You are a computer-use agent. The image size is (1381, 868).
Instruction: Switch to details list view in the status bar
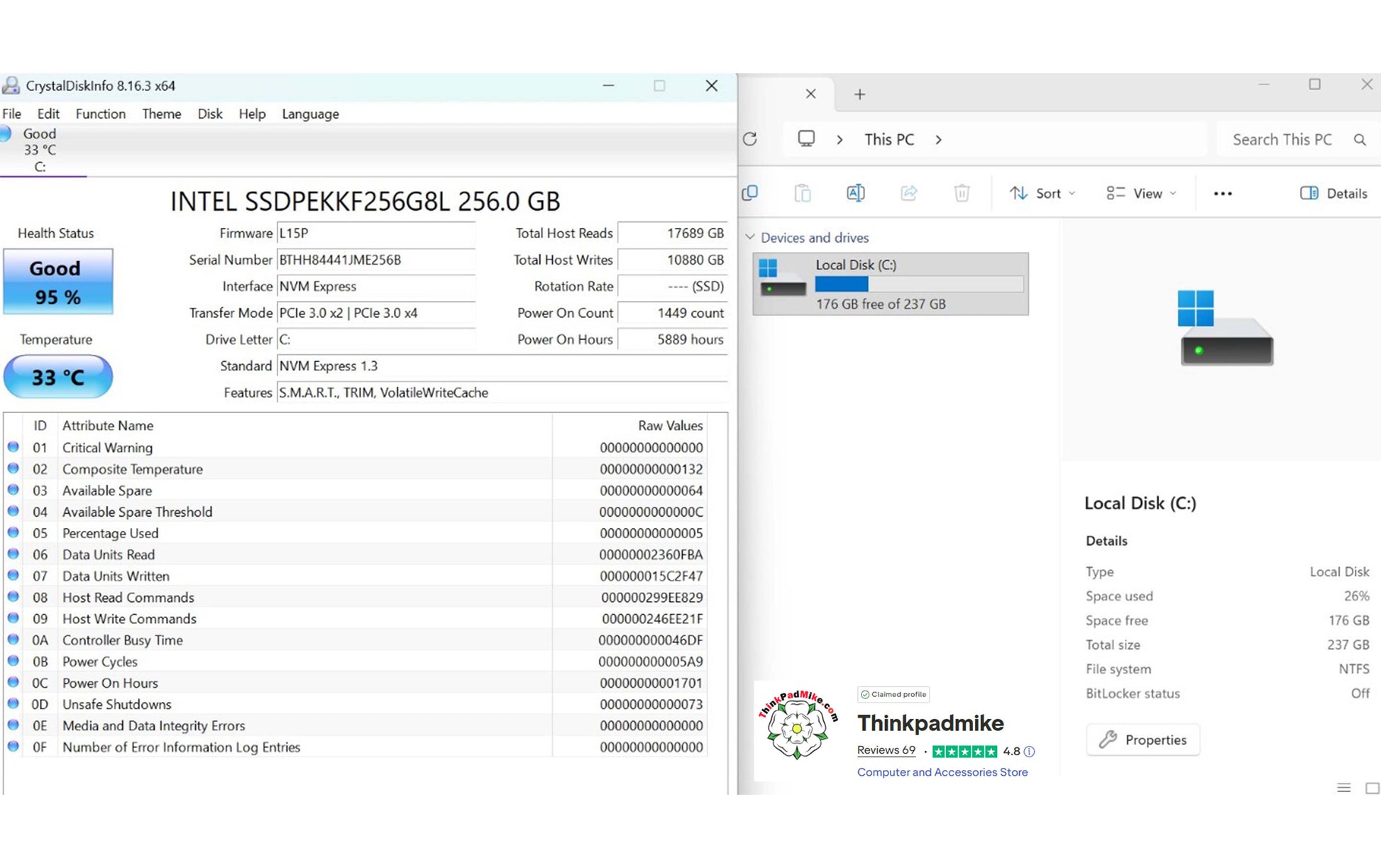click(x=1343, y=788)
